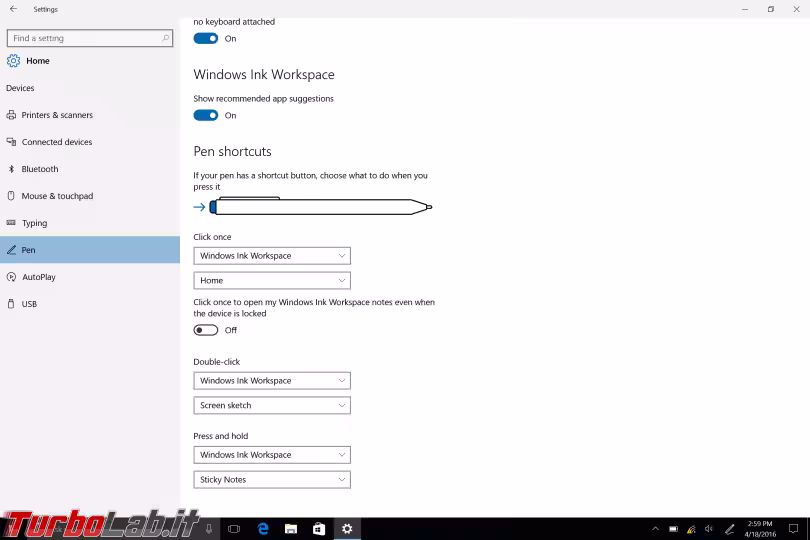810x540 pixels.
Task: Click the Connected devices icon
Action: click(x=11, y=142)
